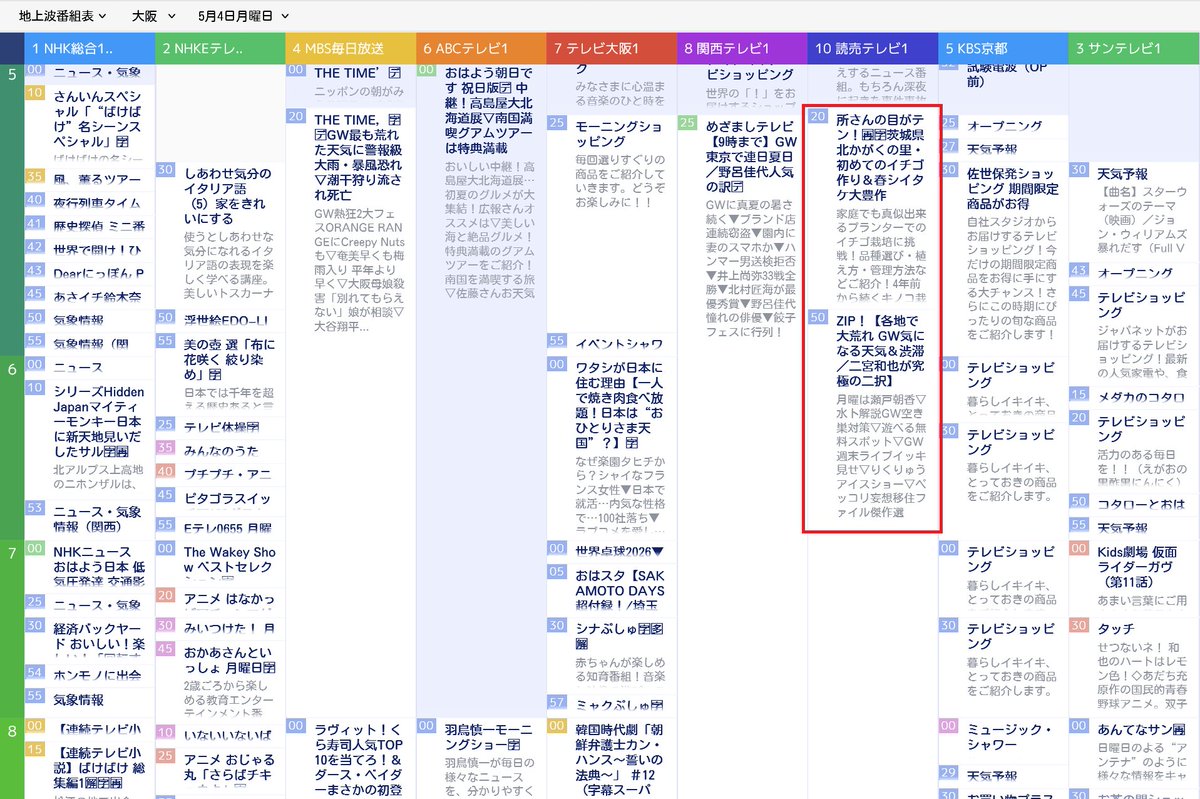The image size is (1200, 799).
Task: Select the 1 NHK総合1 channel header
Action: pyautogui.click(x=89, y=48)
